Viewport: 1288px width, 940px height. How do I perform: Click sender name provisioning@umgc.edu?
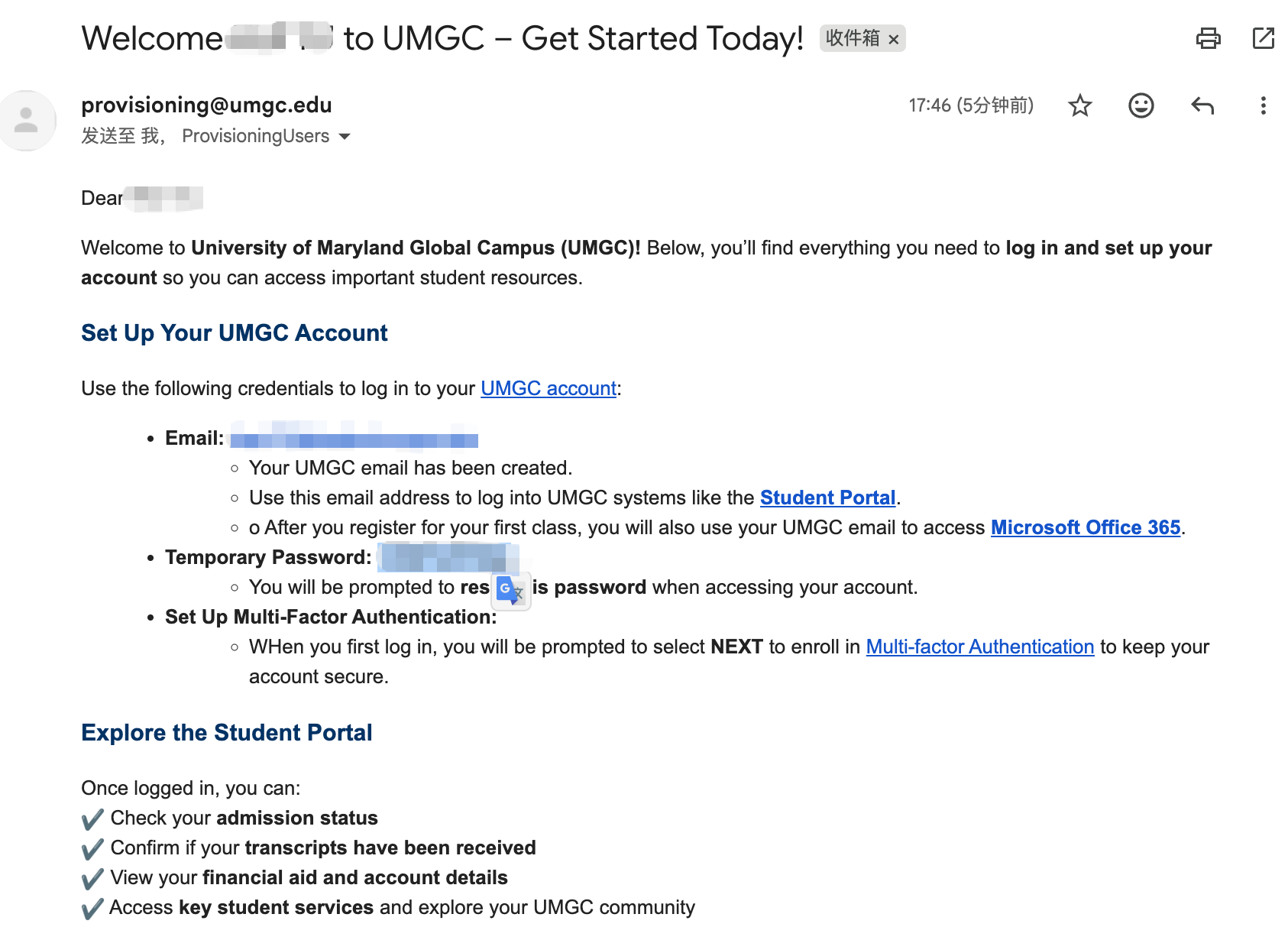(207, 105)
